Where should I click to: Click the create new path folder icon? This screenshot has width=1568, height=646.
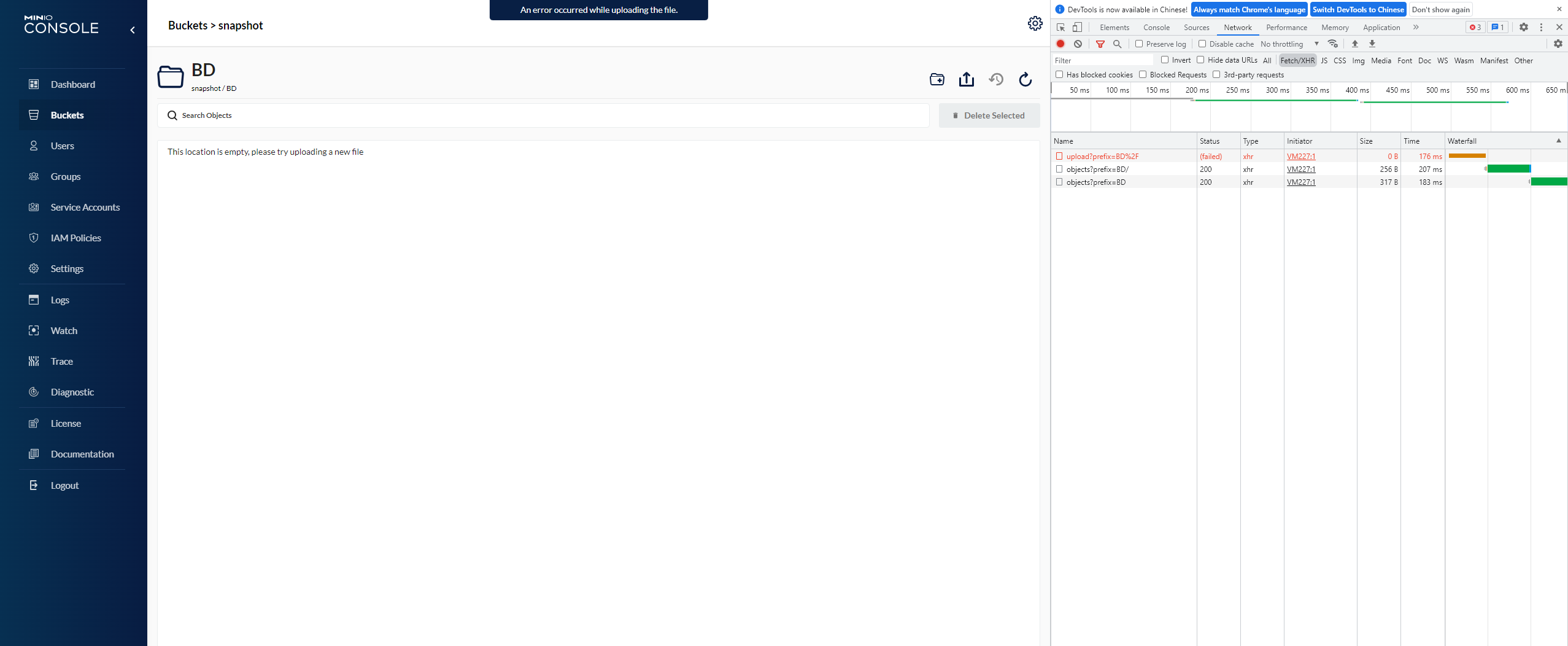coord(937,79)
